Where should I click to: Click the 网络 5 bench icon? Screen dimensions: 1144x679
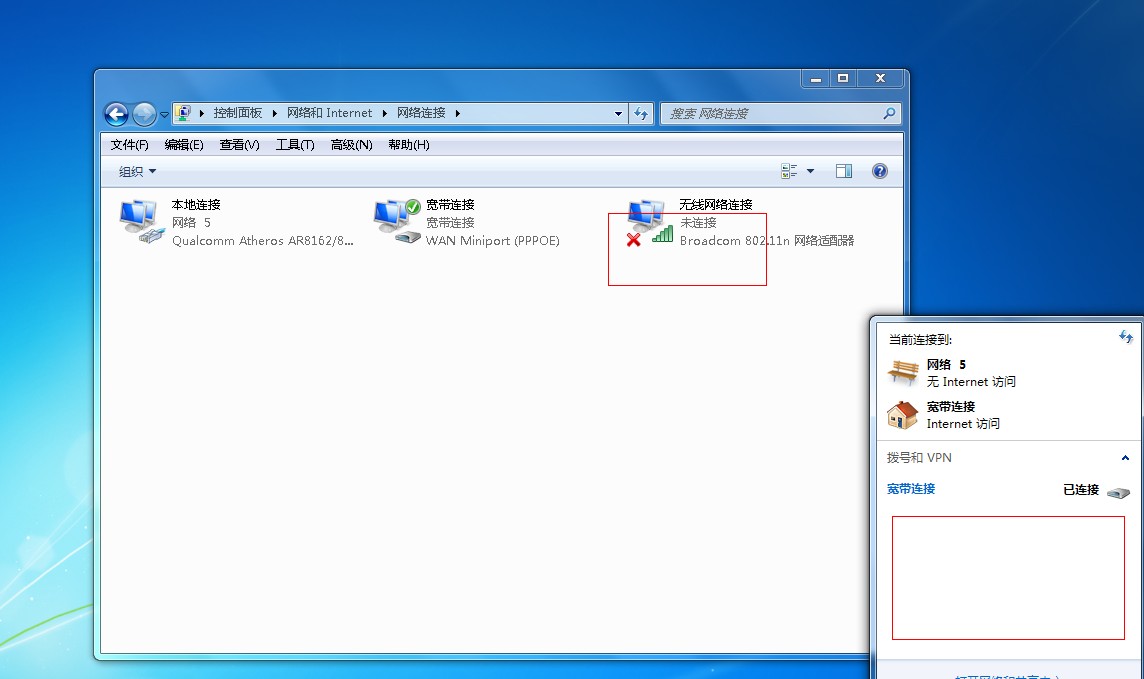point(903,372)
